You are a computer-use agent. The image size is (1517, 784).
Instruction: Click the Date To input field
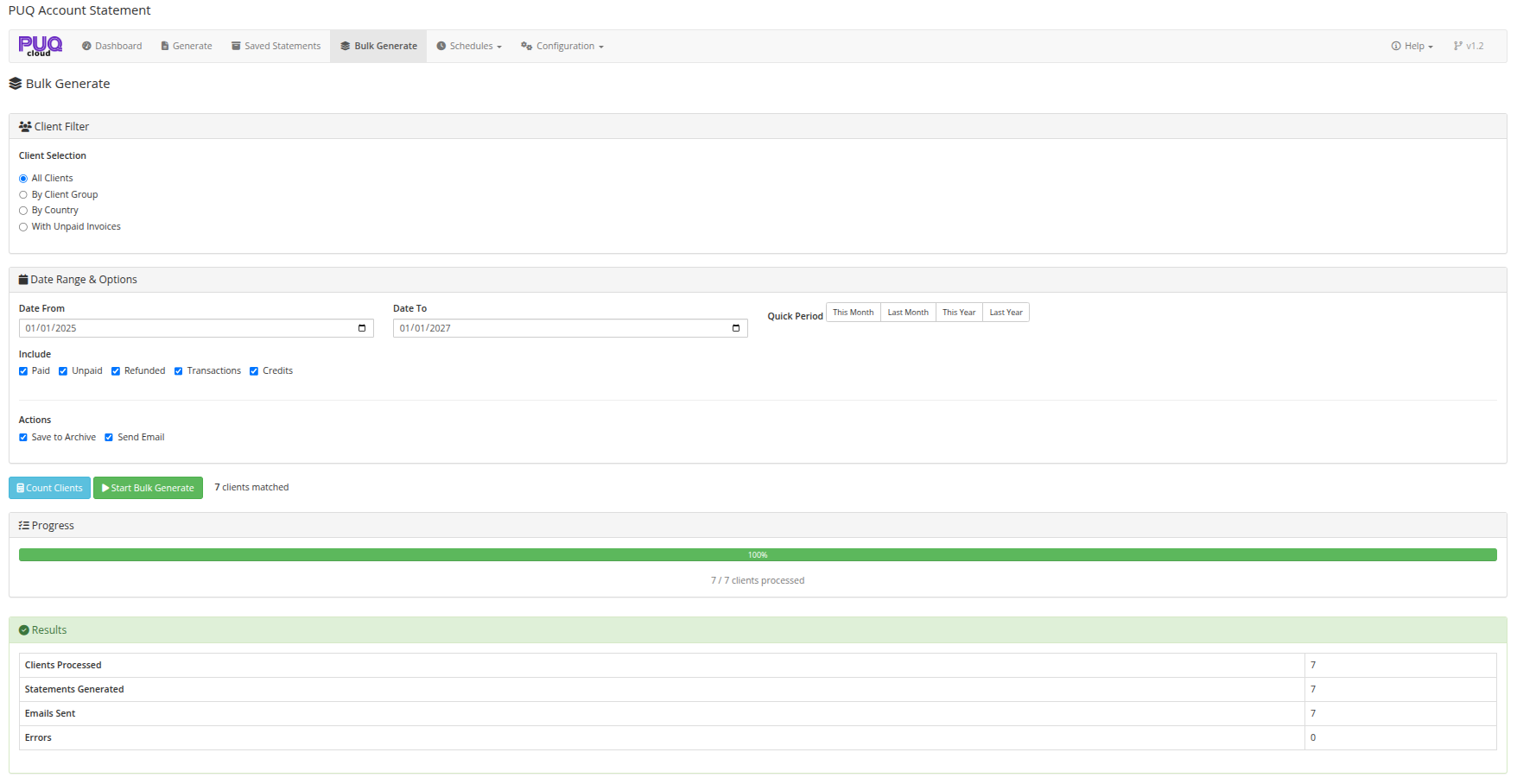coord(570,328)
